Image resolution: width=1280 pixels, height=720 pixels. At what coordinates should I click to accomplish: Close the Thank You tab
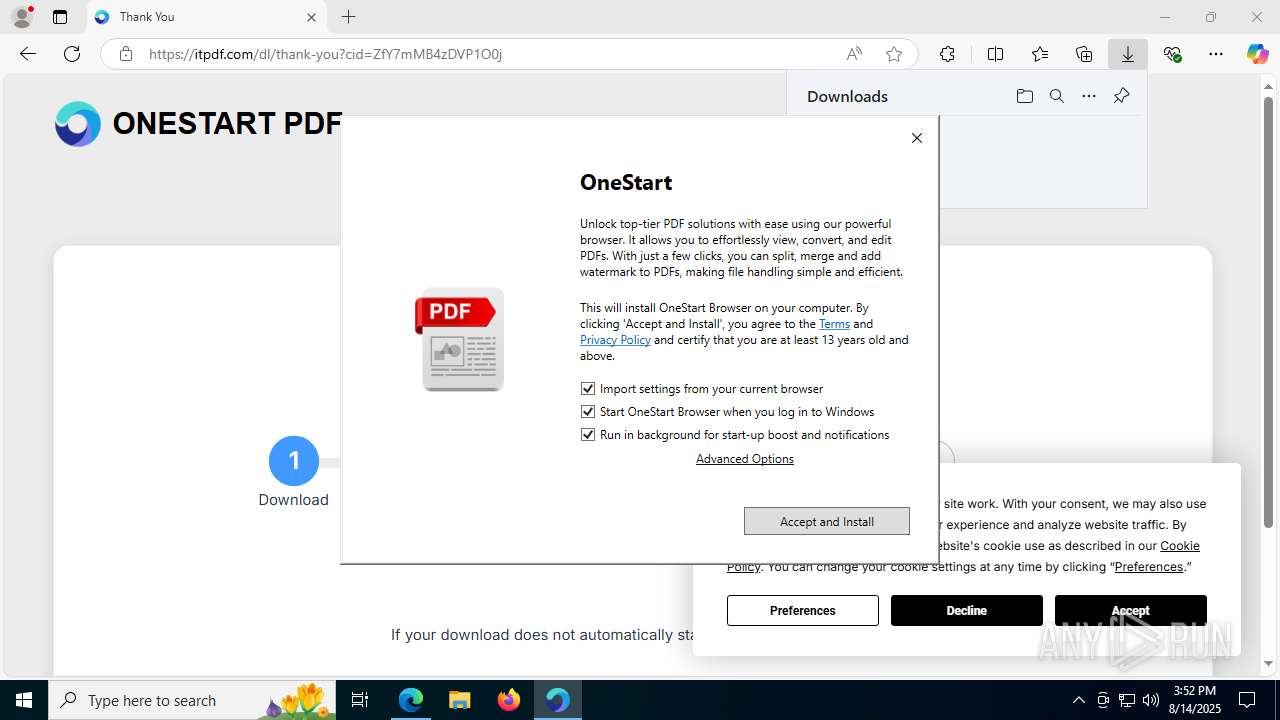pos(311,17)
